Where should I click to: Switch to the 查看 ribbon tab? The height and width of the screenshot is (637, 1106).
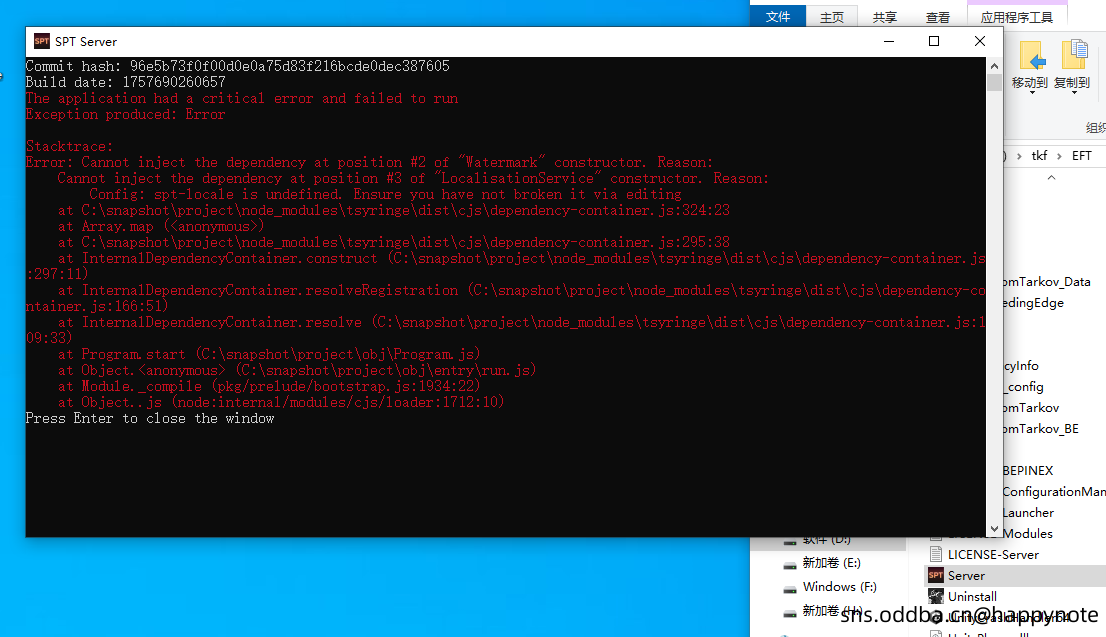(938, 17)
